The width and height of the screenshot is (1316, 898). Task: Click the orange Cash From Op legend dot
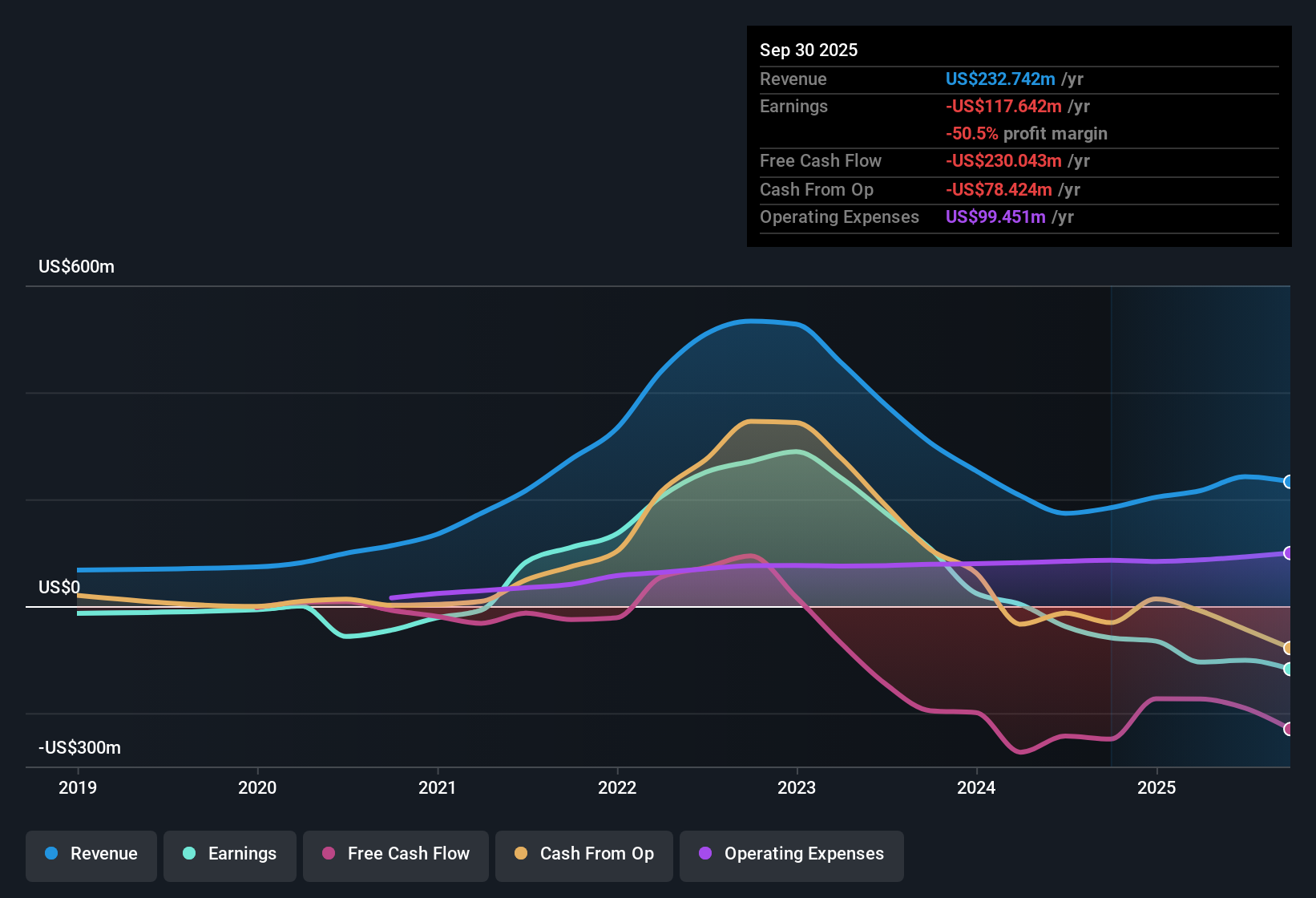tap(521, 854)
